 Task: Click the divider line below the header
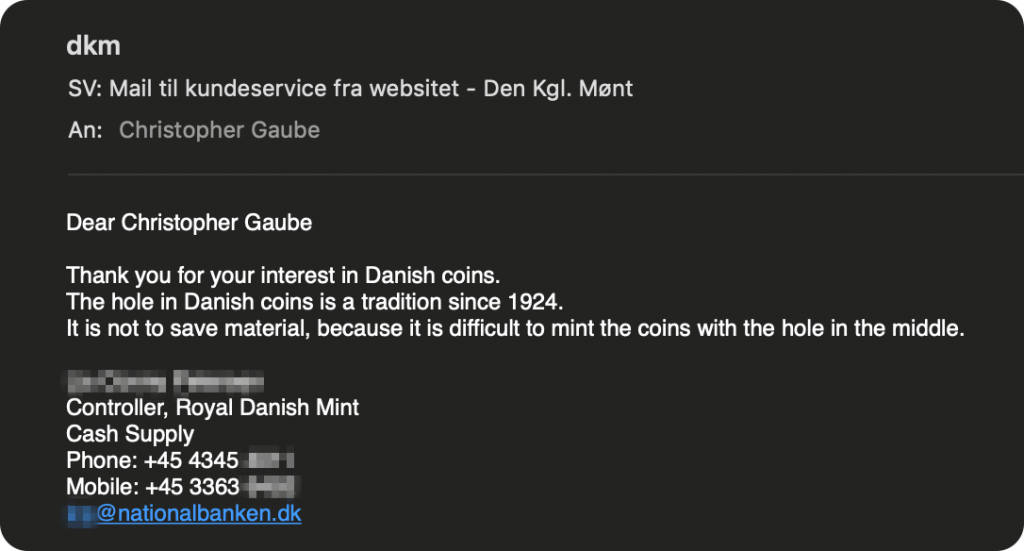pos(545,174)
